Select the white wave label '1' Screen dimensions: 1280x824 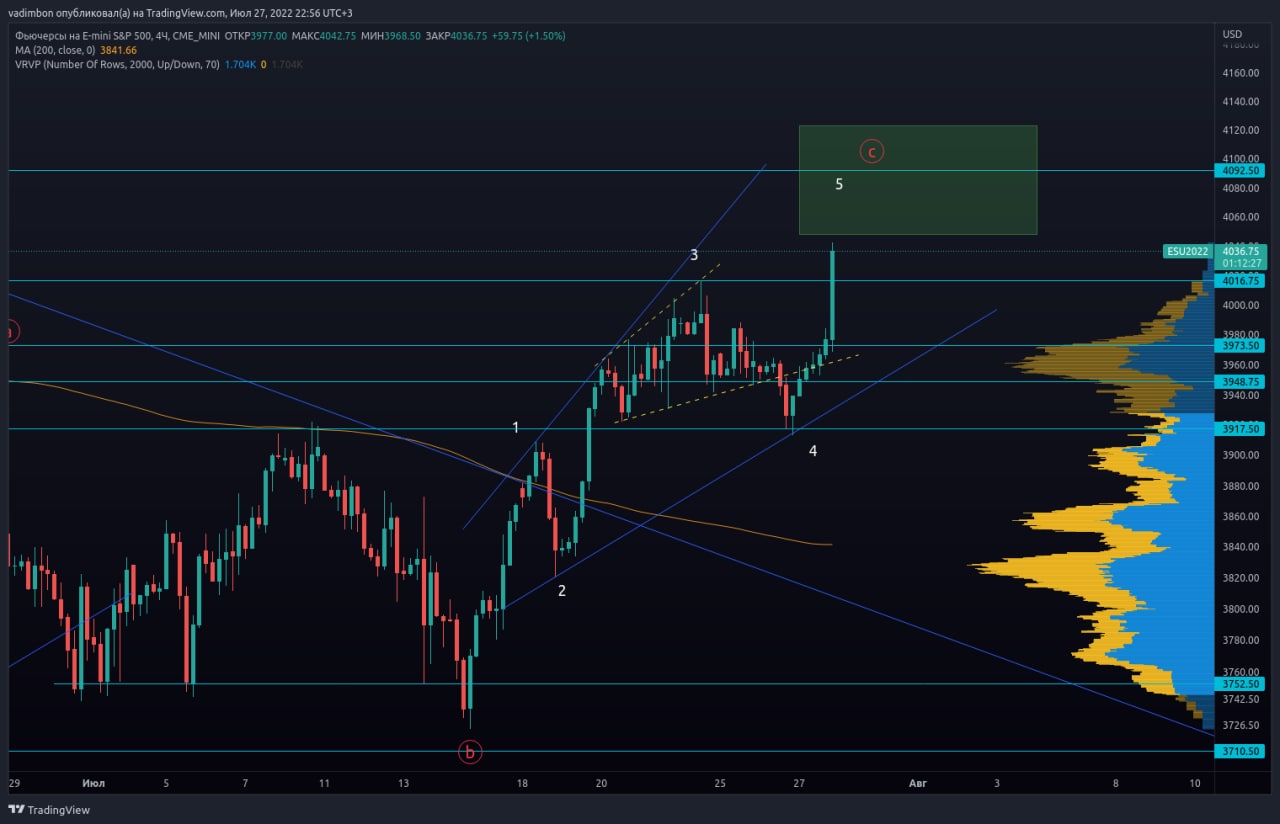click(516, 428)
